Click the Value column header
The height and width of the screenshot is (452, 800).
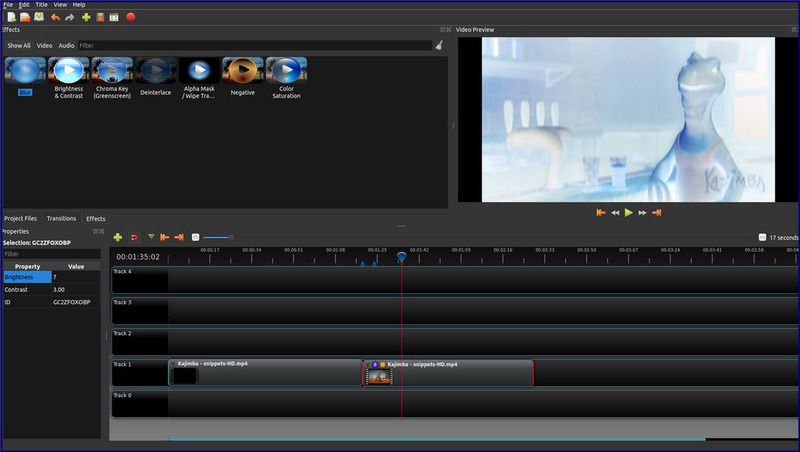76,266
